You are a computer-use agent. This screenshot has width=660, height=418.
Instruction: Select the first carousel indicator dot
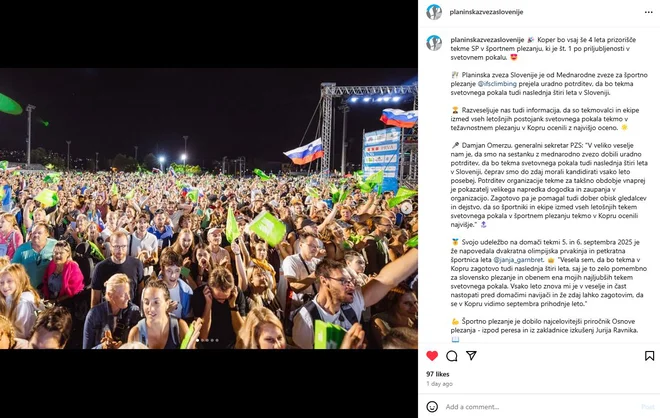pyautogui.click(x=197, y=340)
